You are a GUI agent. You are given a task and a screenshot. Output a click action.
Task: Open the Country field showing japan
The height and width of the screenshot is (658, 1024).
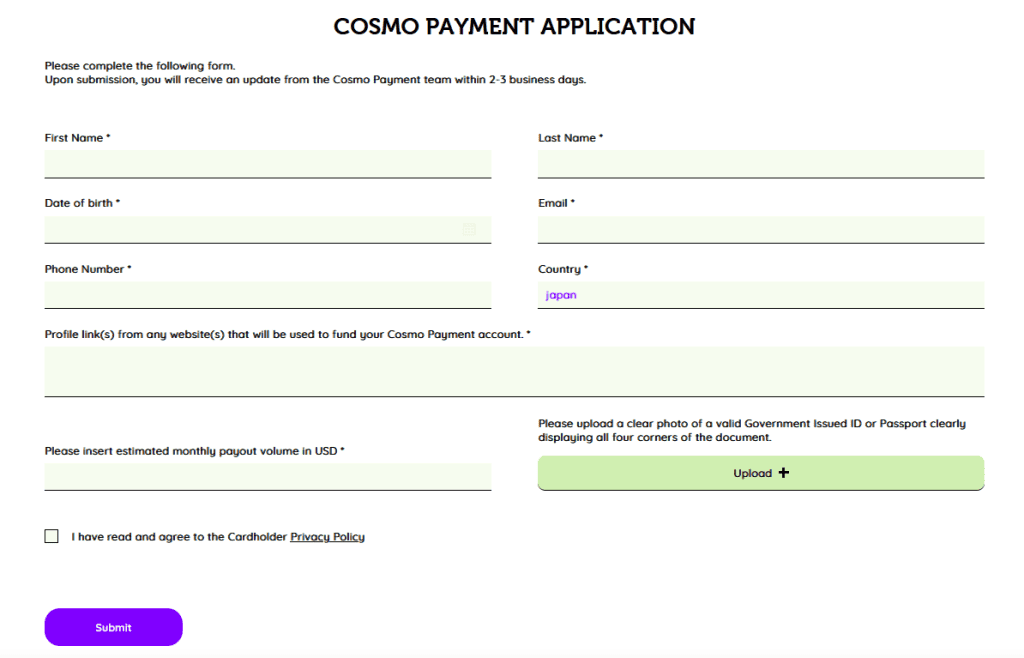pyautogui.click(x=761, y=295)
